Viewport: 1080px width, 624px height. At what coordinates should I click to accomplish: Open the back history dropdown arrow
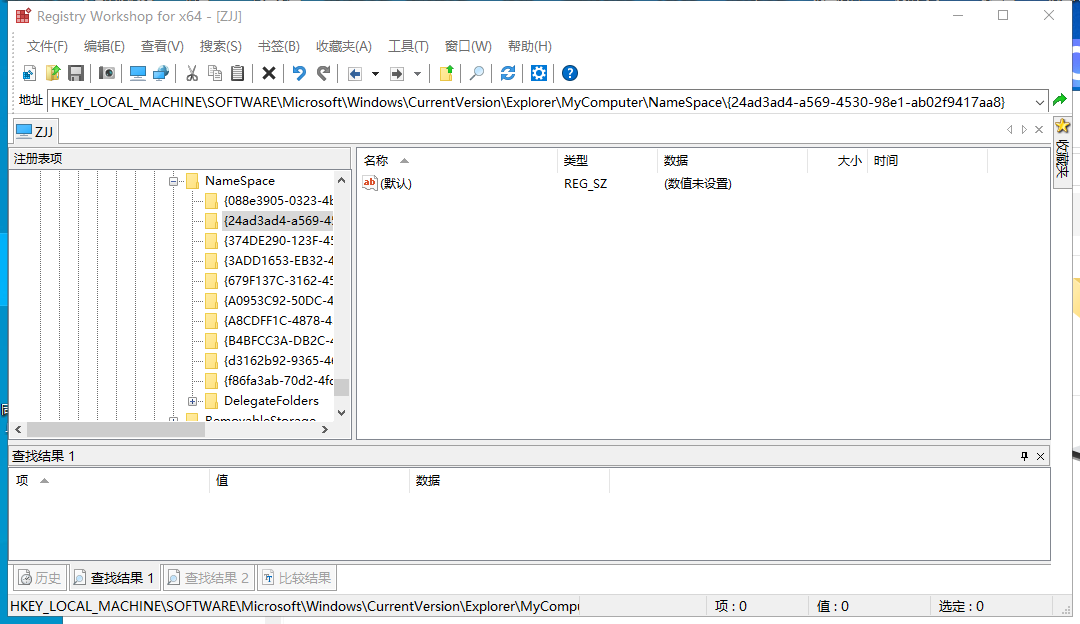coord(375,74)
